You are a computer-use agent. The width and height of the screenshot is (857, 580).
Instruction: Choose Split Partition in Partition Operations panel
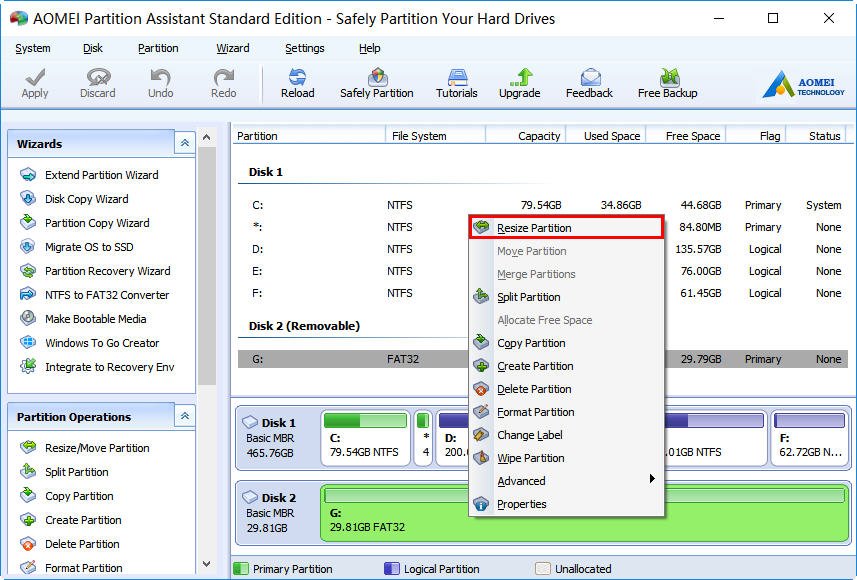pos(64,472)
